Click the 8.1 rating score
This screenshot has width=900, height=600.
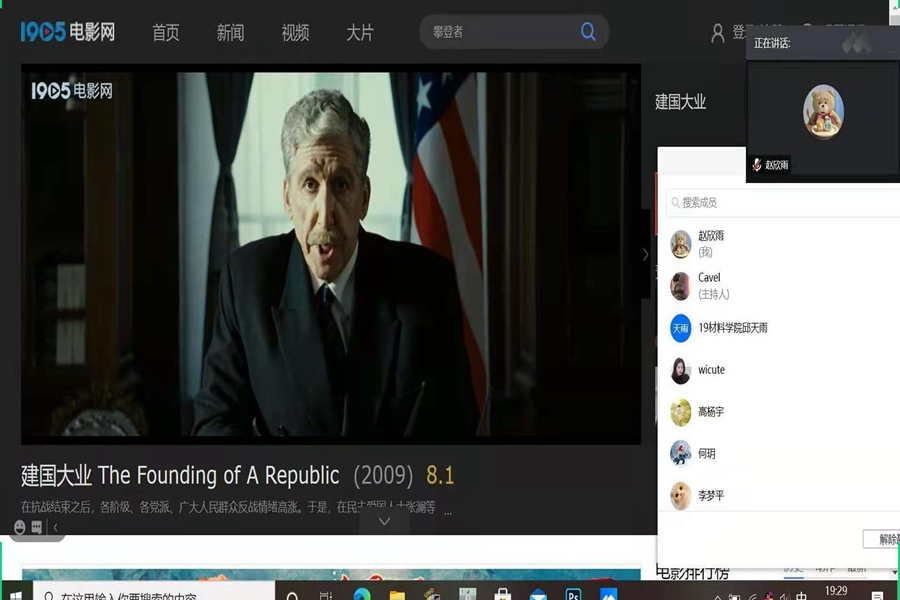[x=440, y=475]
